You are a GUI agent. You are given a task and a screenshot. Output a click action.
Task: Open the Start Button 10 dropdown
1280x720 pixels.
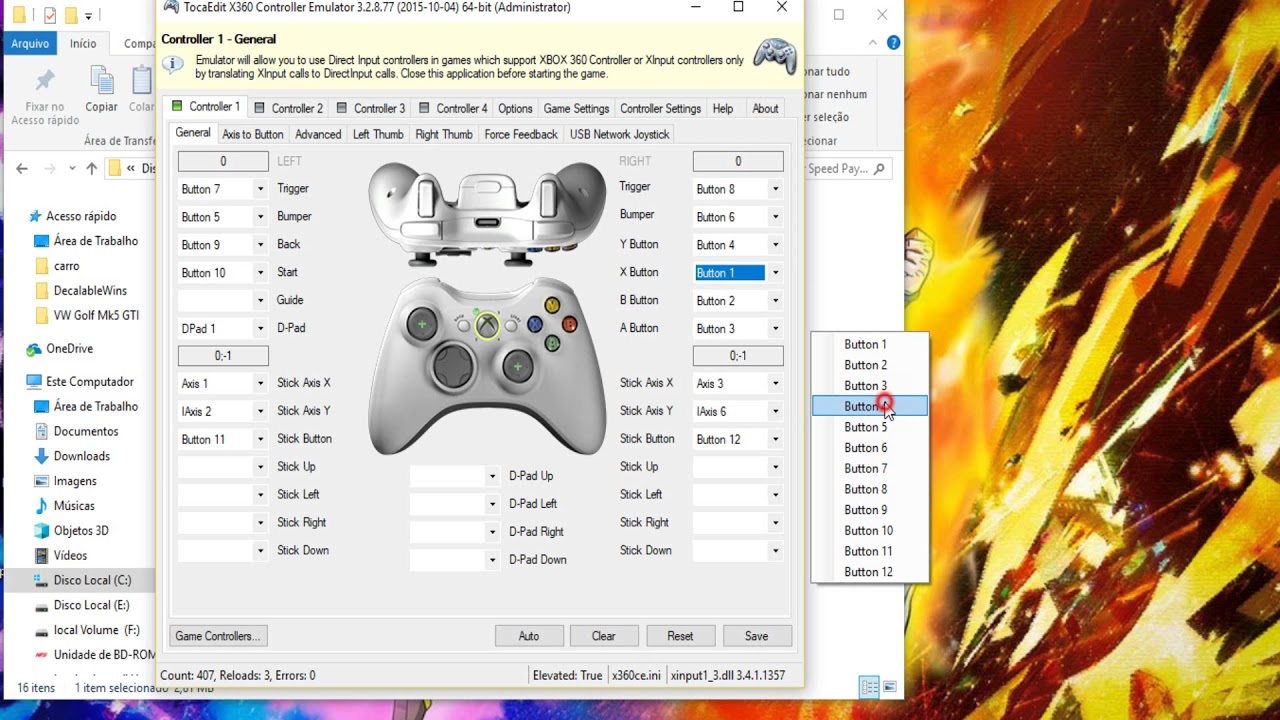coord(260,273)
